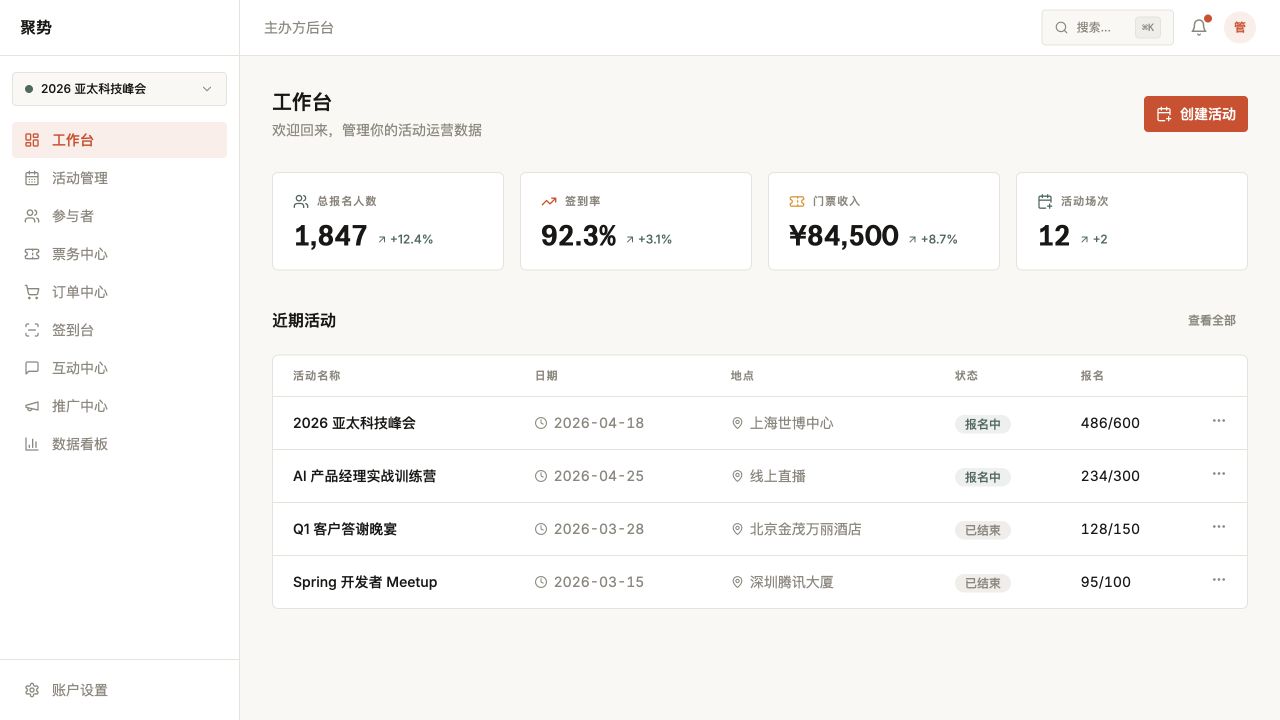1280x720 pixels.
Task: Open more options for AI 产品经理实战训练营 row
Action: pyautogui.click(x=1219, y=474)
